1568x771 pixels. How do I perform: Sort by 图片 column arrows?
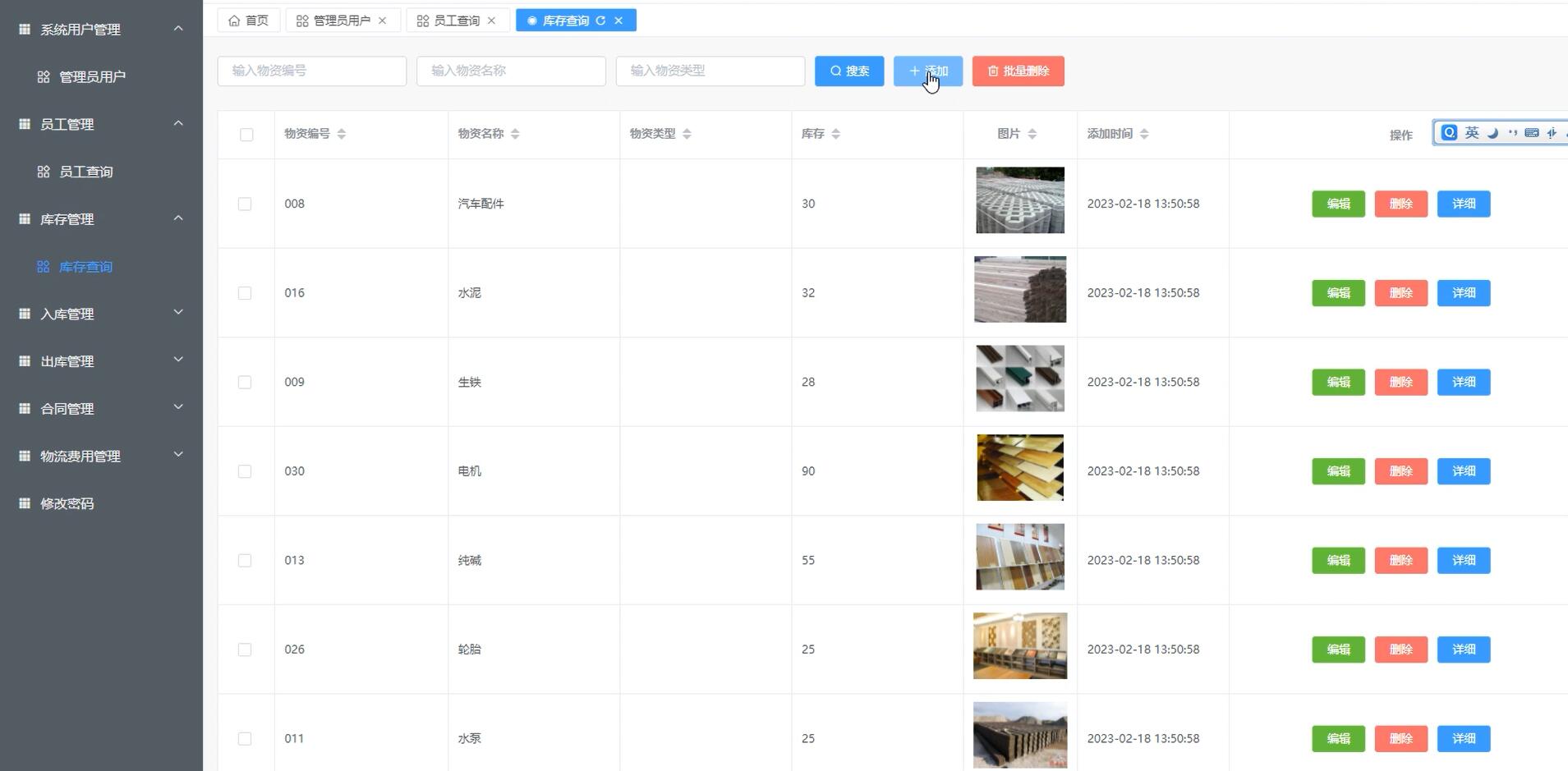pyautogui.click(x=1032, y=134)
